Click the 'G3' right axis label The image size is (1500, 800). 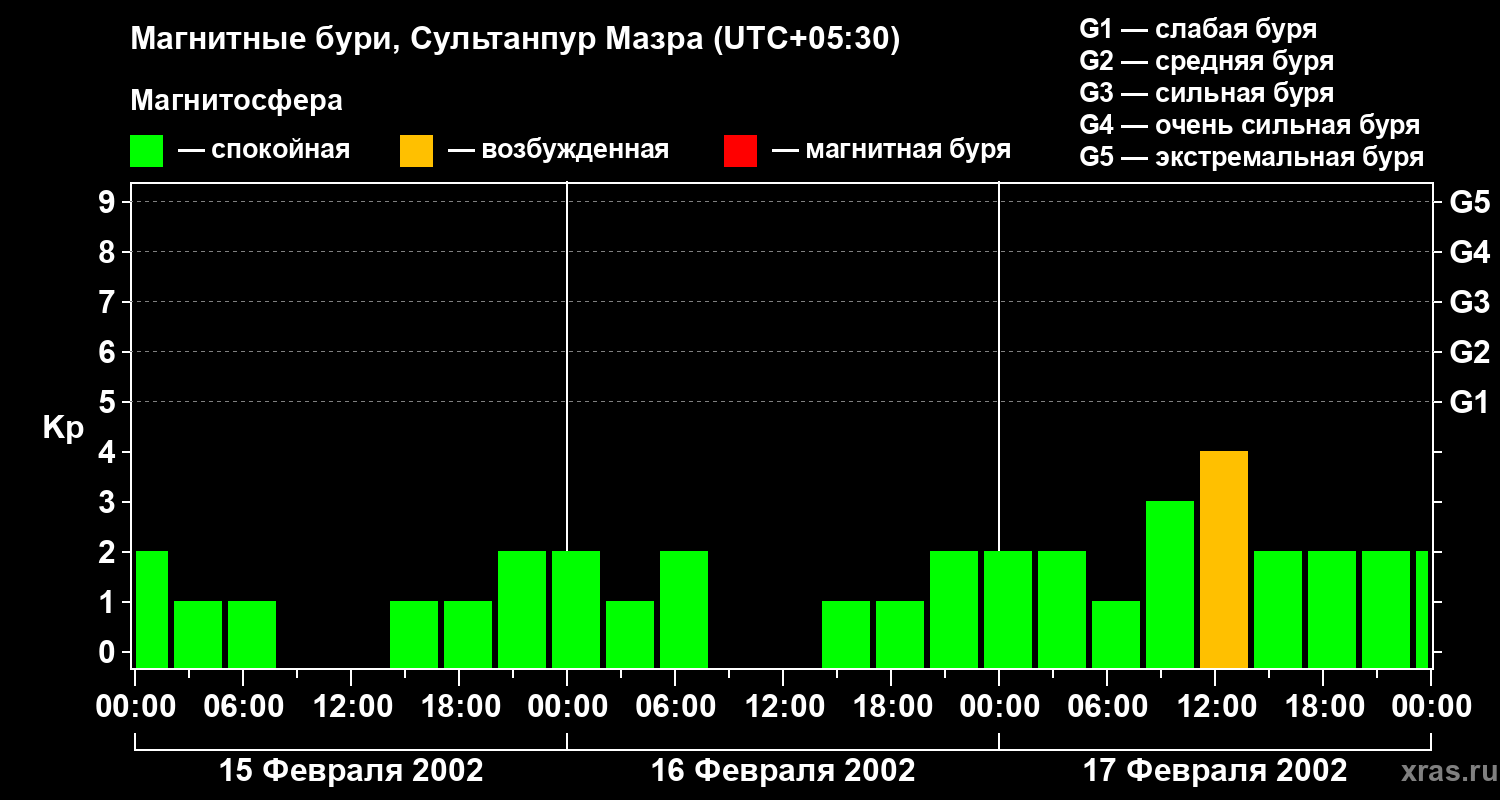click(x=1470, y=303)
